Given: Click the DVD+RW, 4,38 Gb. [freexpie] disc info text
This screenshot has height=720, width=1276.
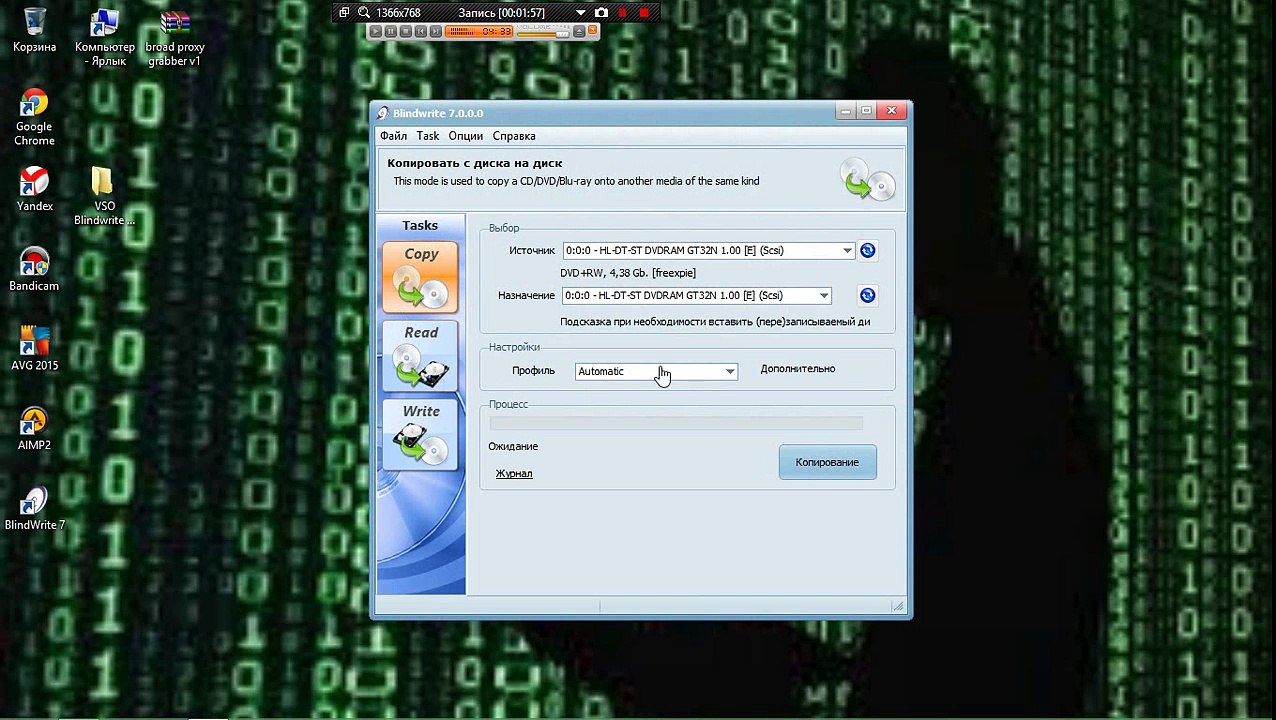Looking at the screenshot, I should tap(628, 273).
